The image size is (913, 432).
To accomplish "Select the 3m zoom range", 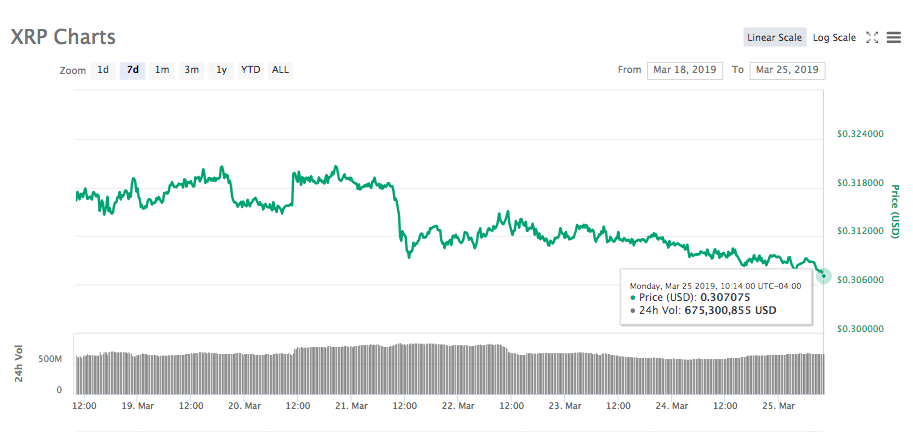I will (x=192, y=70).
